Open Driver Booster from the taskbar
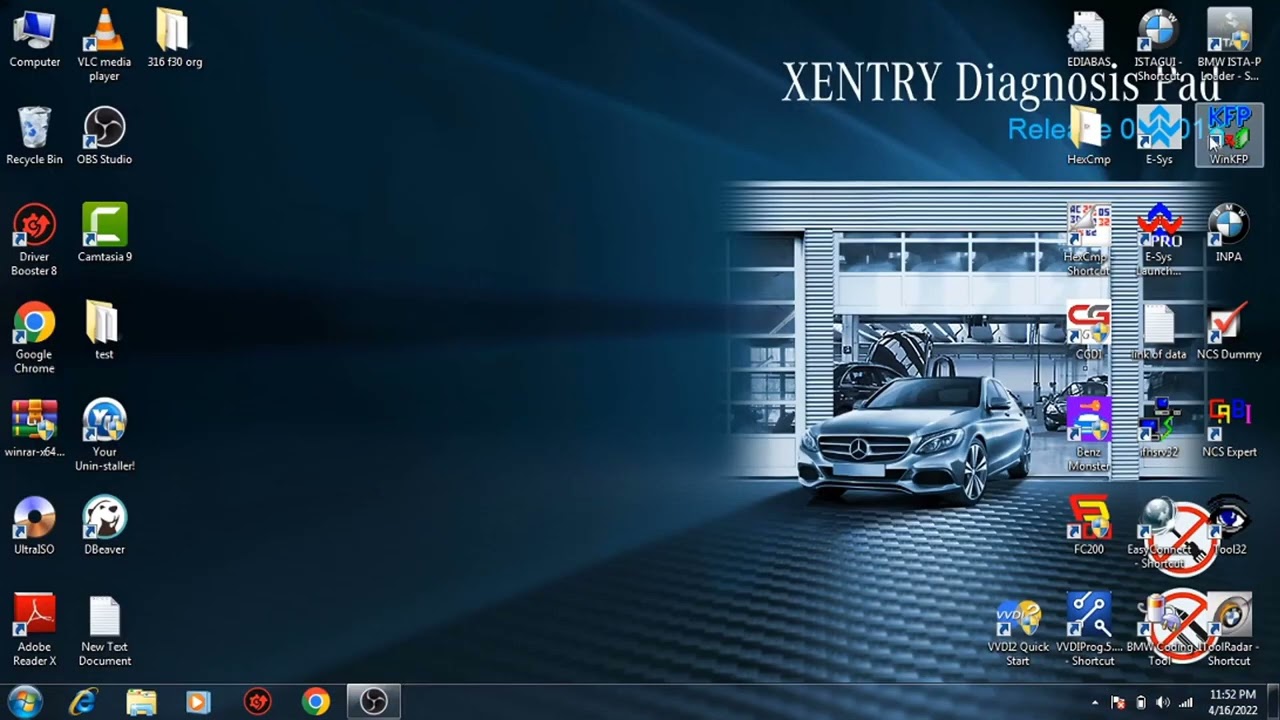 pos(257,702)
